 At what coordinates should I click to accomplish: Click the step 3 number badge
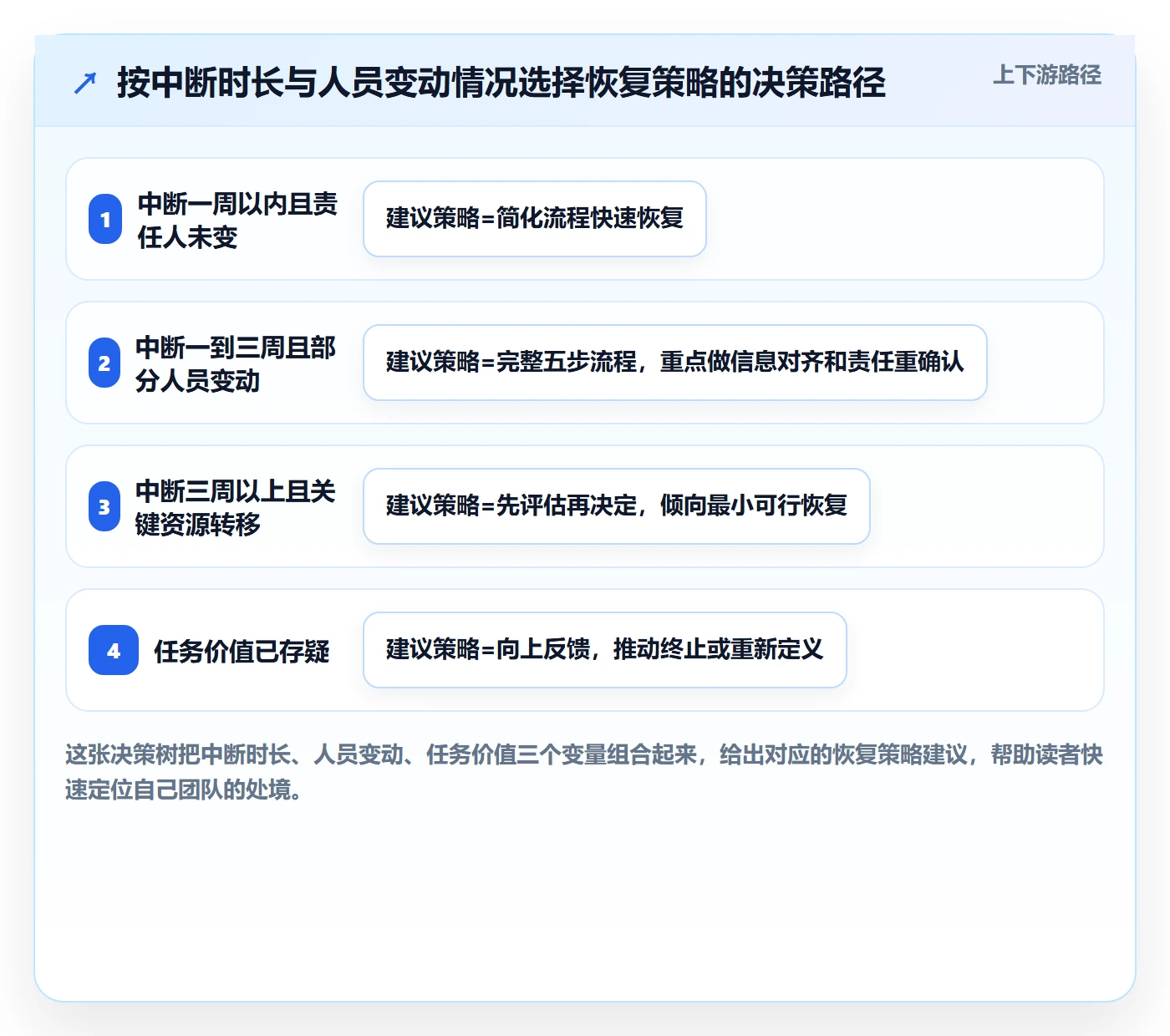104,507
